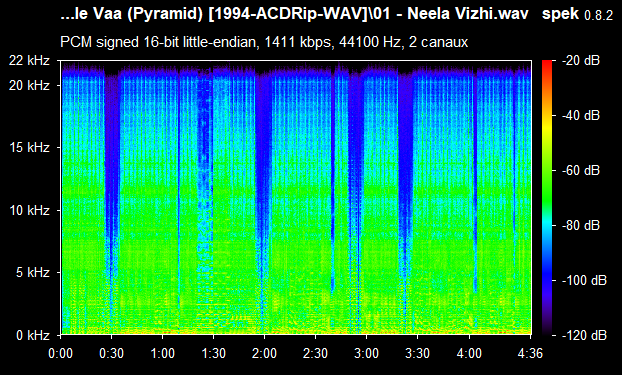Click the 0:00 start time label
This screenshot has height=375, width=622.
pyautogui.click(x=61, y=353)
